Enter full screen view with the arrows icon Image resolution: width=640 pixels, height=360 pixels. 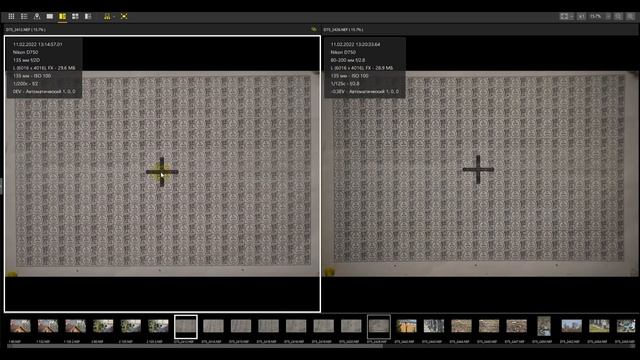point(124,16)
